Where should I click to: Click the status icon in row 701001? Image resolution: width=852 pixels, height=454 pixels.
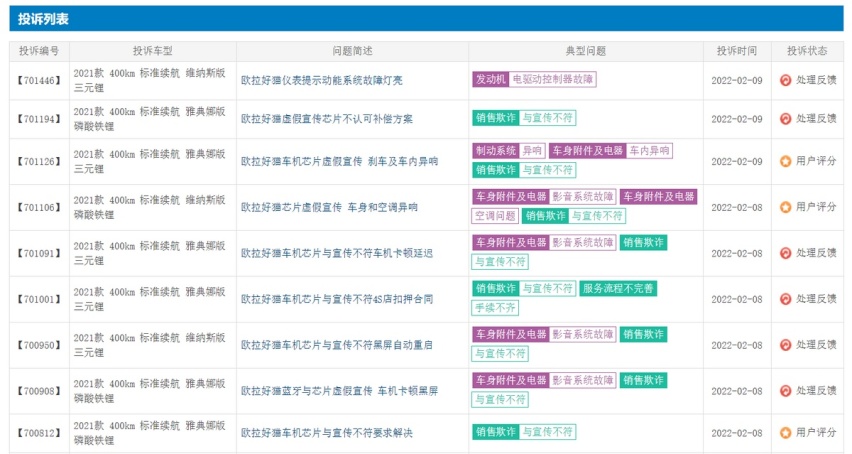coord(785,299)
